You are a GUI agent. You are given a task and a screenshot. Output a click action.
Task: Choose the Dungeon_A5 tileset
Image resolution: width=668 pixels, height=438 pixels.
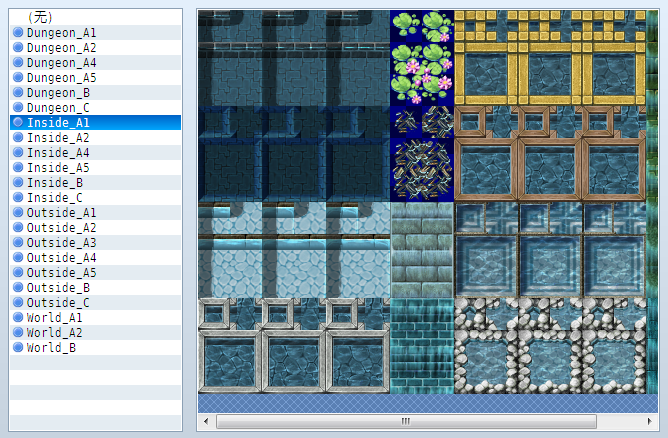click(x=95, y=78)
